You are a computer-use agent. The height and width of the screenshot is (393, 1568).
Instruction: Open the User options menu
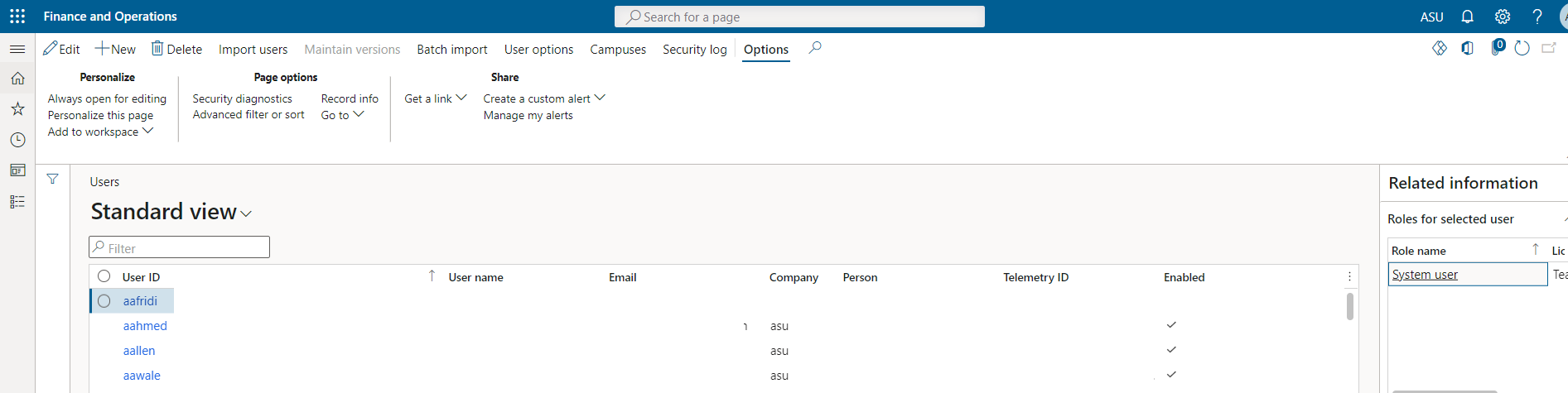pos(538,50)
